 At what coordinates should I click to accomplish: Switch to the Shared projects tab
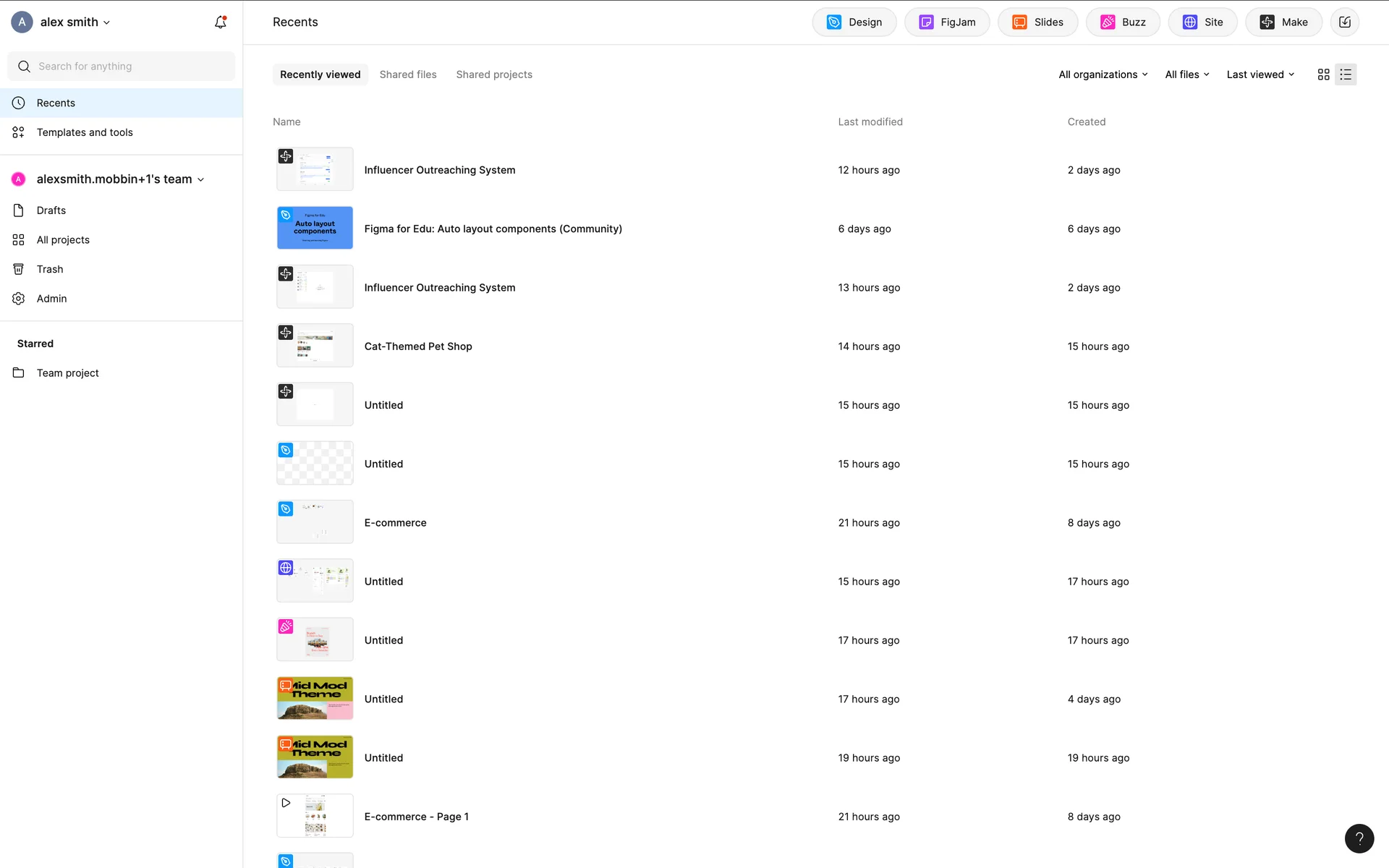tap(494, 75)
